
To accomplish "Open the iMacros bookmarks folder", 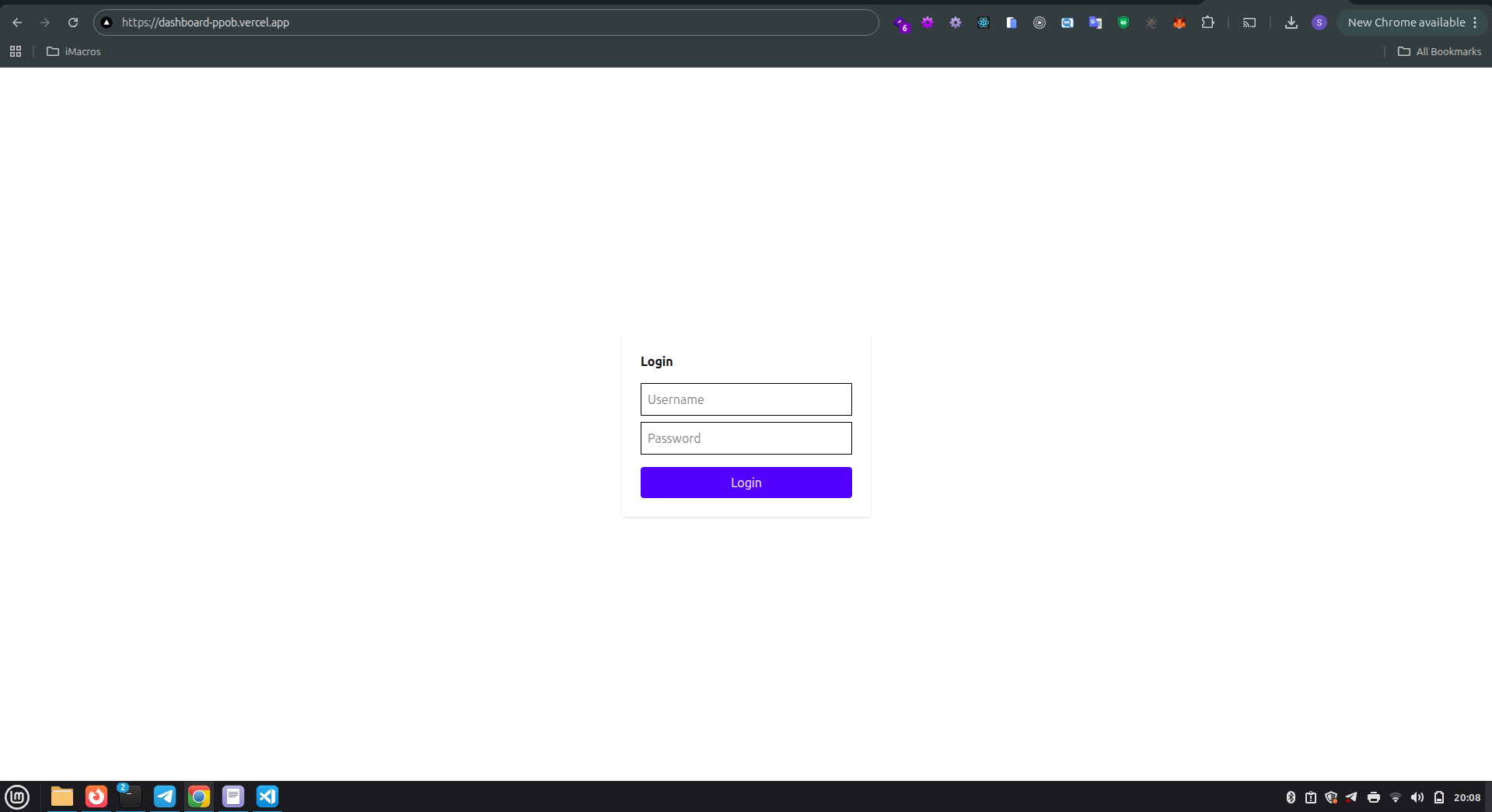I will pyautogui.click(x=74, y=51).
